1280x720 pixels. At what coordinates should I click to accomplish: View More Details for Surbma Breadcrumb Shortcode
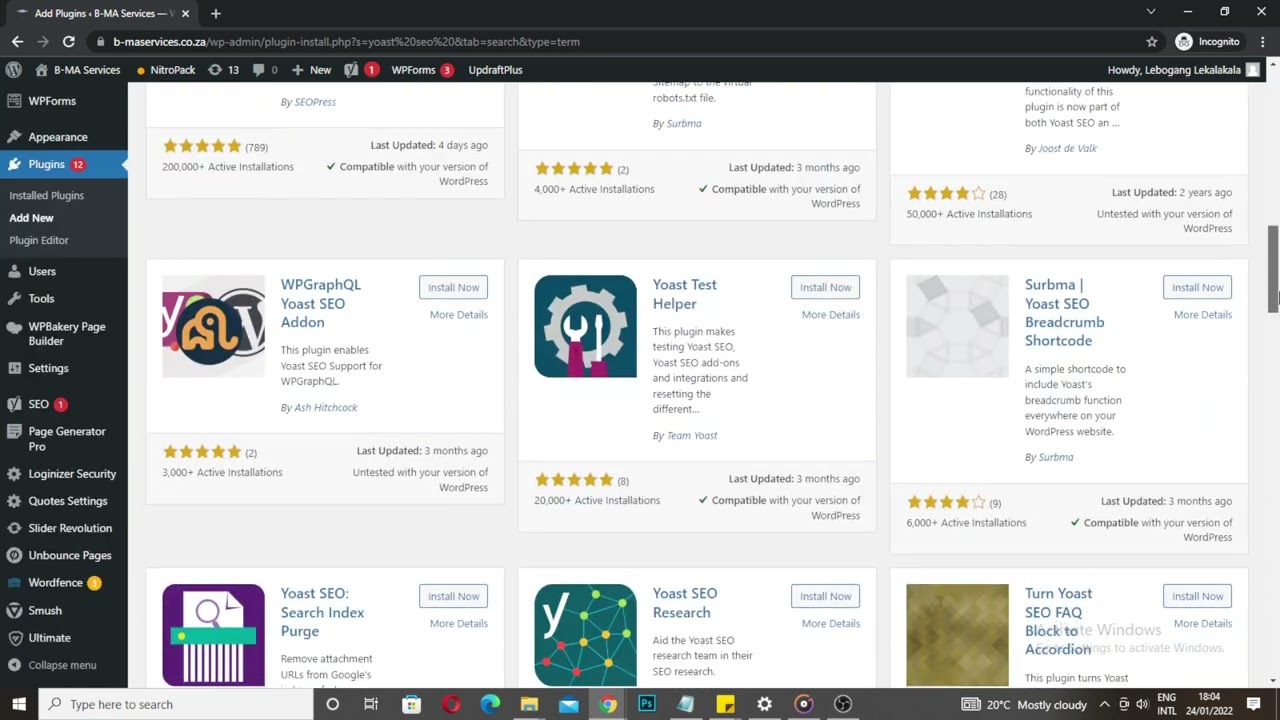1203,314
